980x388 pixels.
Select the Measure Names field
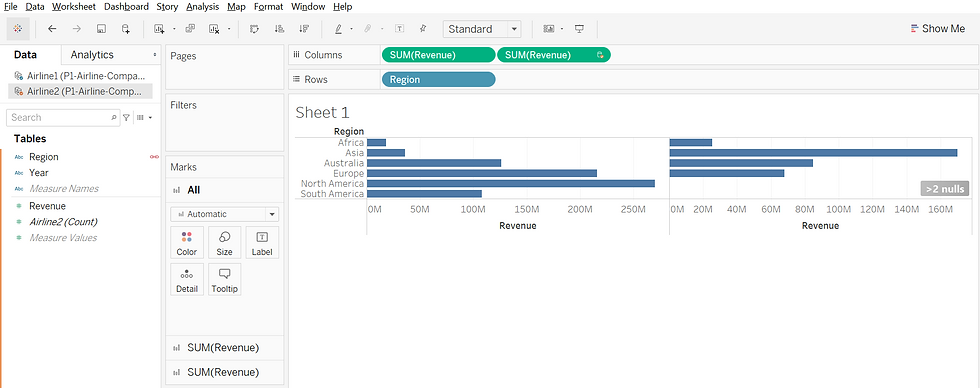point(64,188)
